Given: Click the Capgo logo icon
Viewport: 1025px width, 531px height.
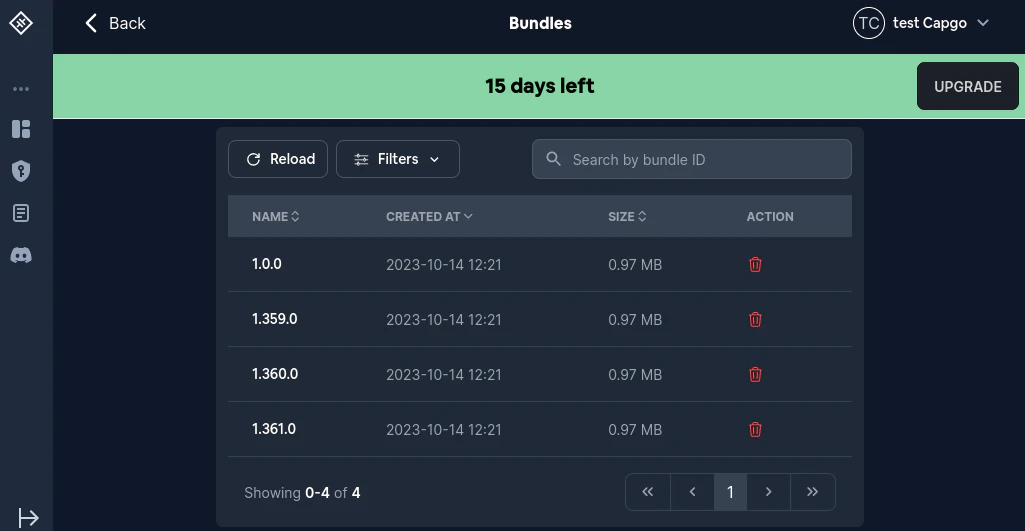Looking at the screenshot, I should click(x=21, y=22).
